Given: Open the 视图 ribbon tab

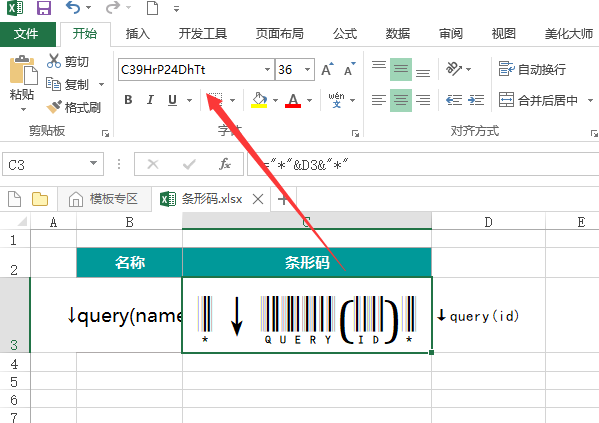Looking at the screenshot, I should 503,34.
